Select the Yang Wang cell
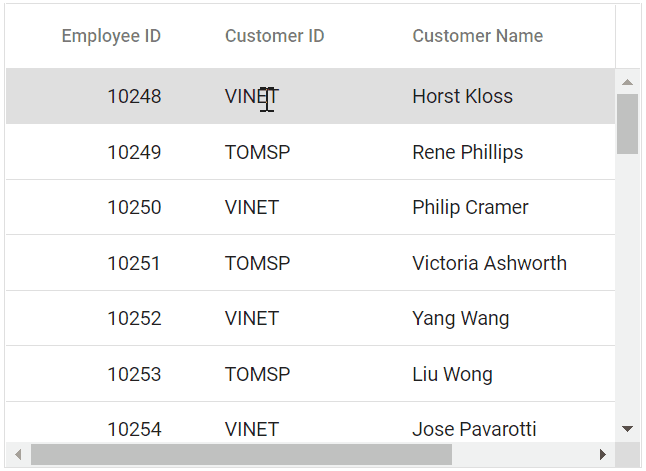 pos(460,319)
